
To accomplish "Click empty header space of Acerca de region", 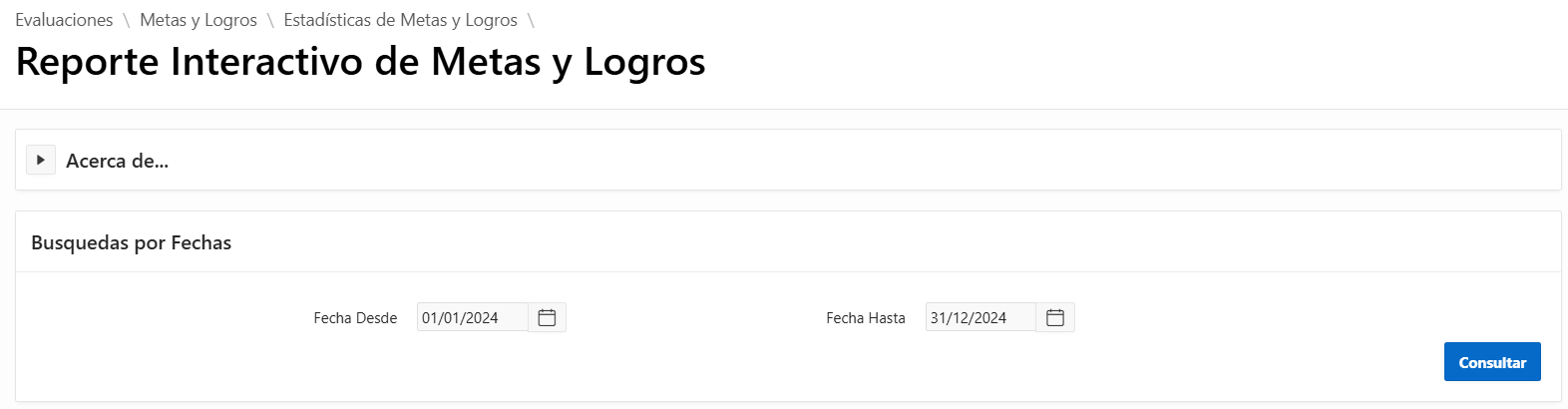I will click(x=798, y=160).
